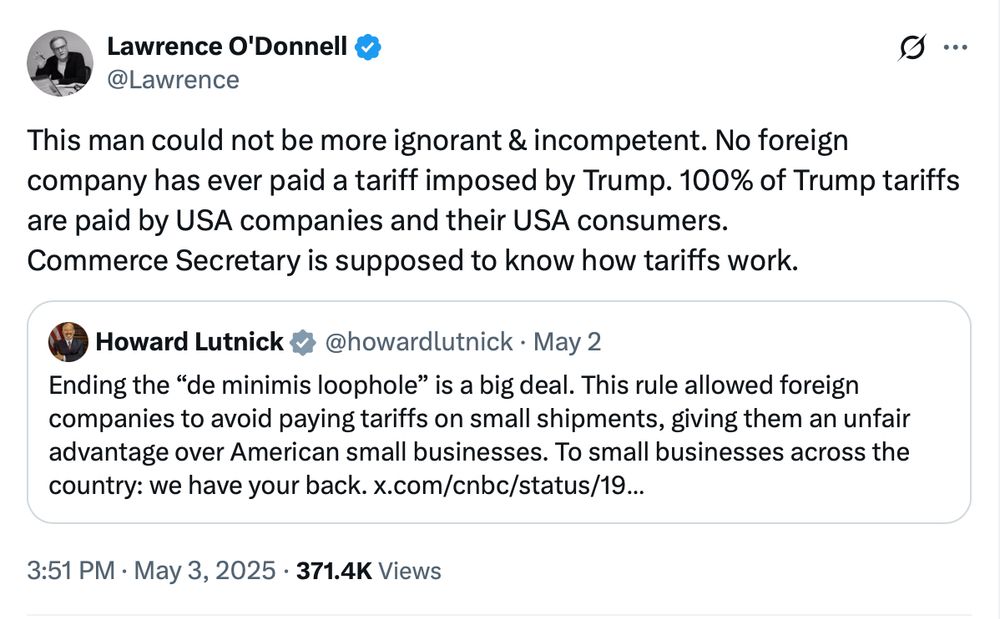Open the three-dot more options menu
Image resolution: width=1000 pixels, height=619 pixels.
956,47
